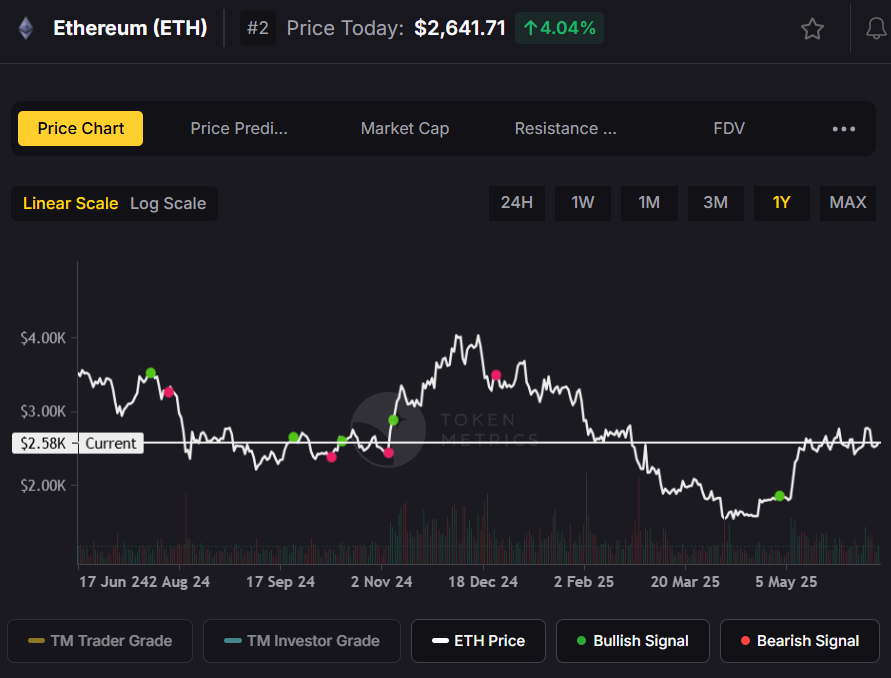891x678 pixels.
Task: Set chart range to 1Y
Action: click(x=781, y=203)
